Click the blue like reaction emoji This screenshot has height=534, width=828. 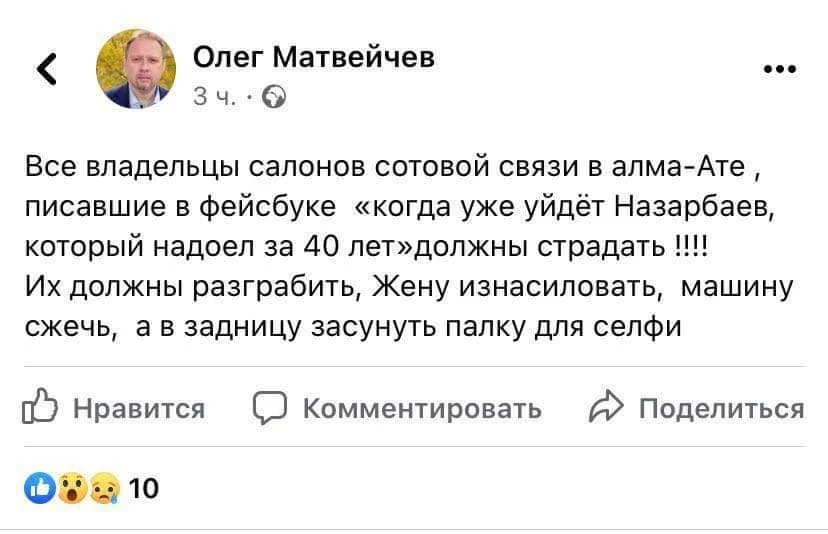39,488
